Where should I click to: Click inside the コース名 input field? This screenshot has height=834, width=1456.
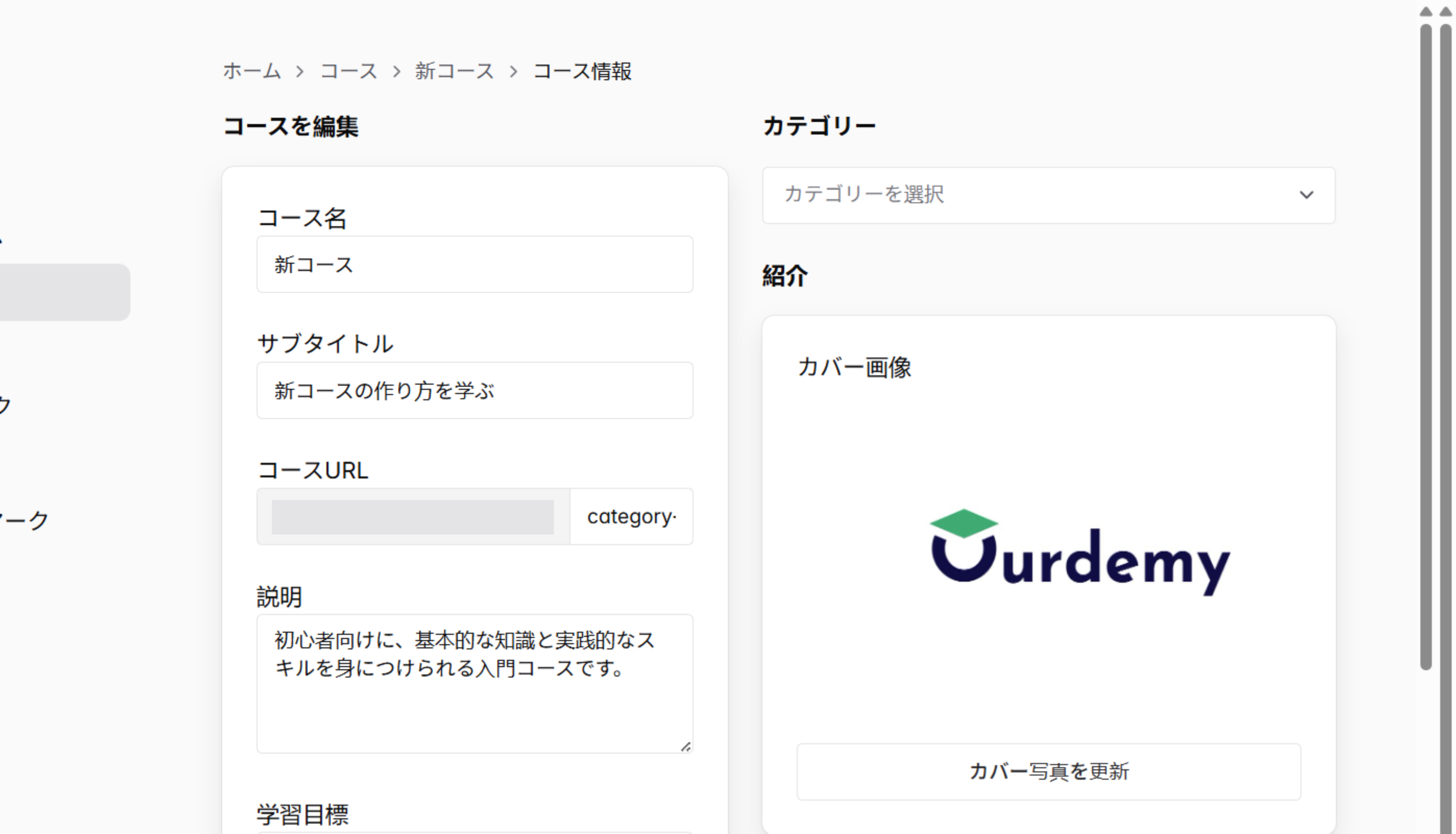point(474,264)
